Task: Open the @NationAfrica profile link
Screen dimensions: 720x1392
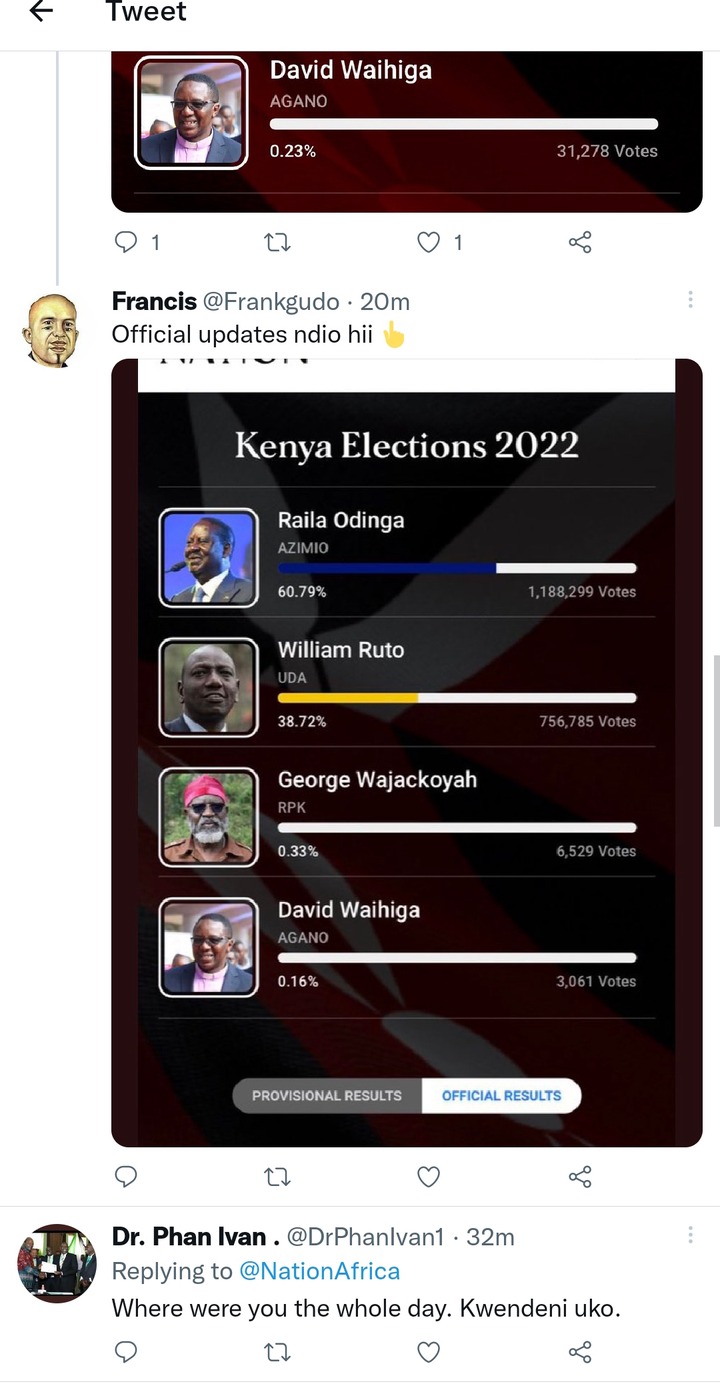Action: point(319,1271)
